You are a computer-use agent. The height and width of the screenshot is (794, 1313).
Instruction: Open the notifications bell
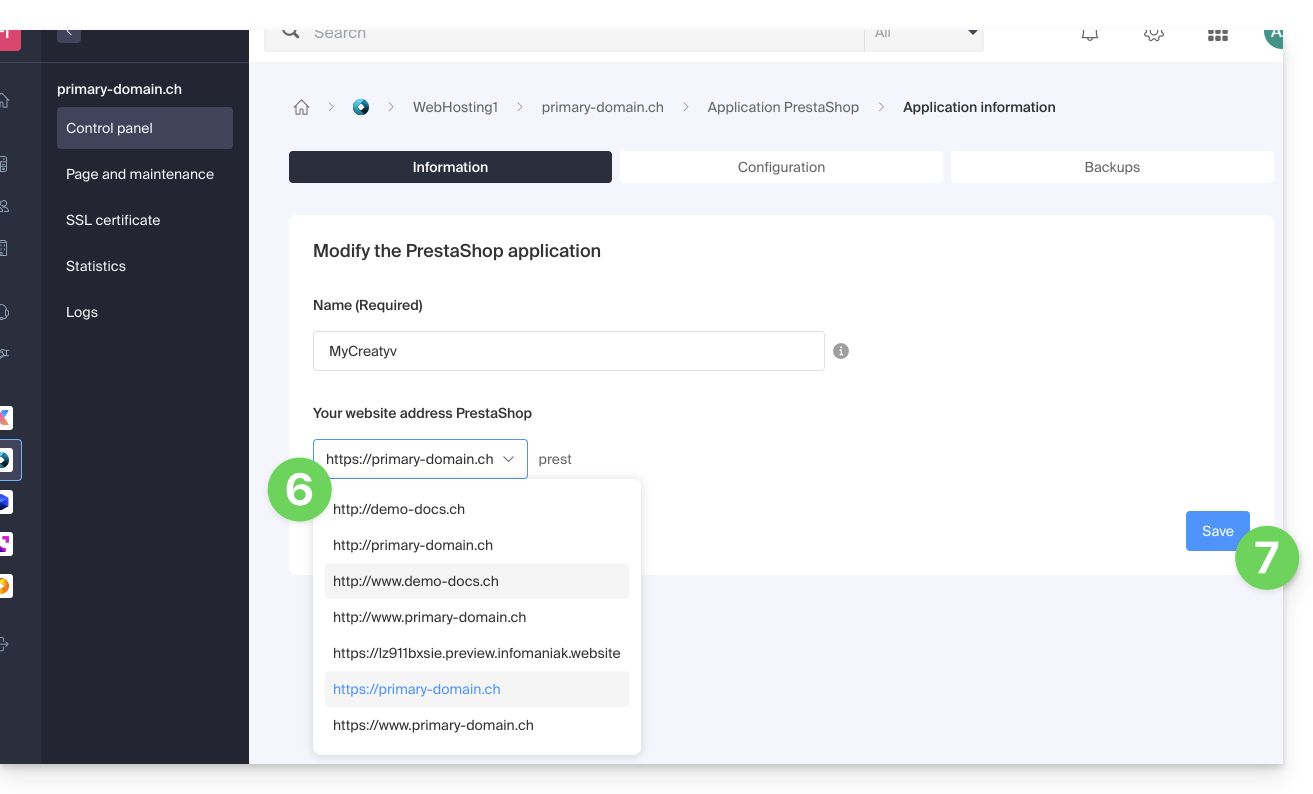click(x=1090, y=35)
